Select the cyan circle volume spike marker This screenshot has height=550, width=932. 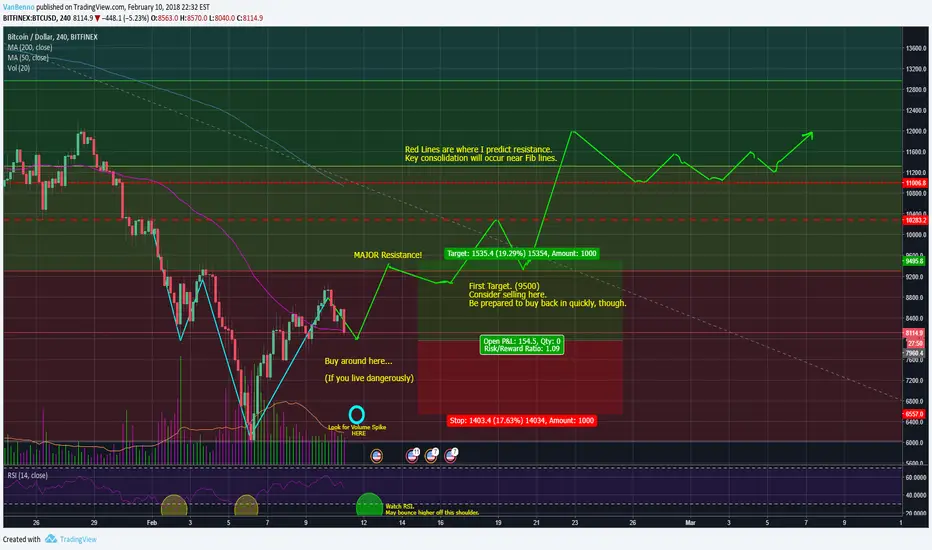[357, 414]
